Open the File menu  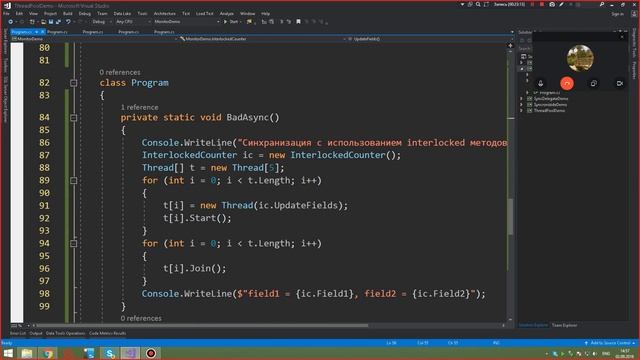pyautogui.click(x=6, y=13)
